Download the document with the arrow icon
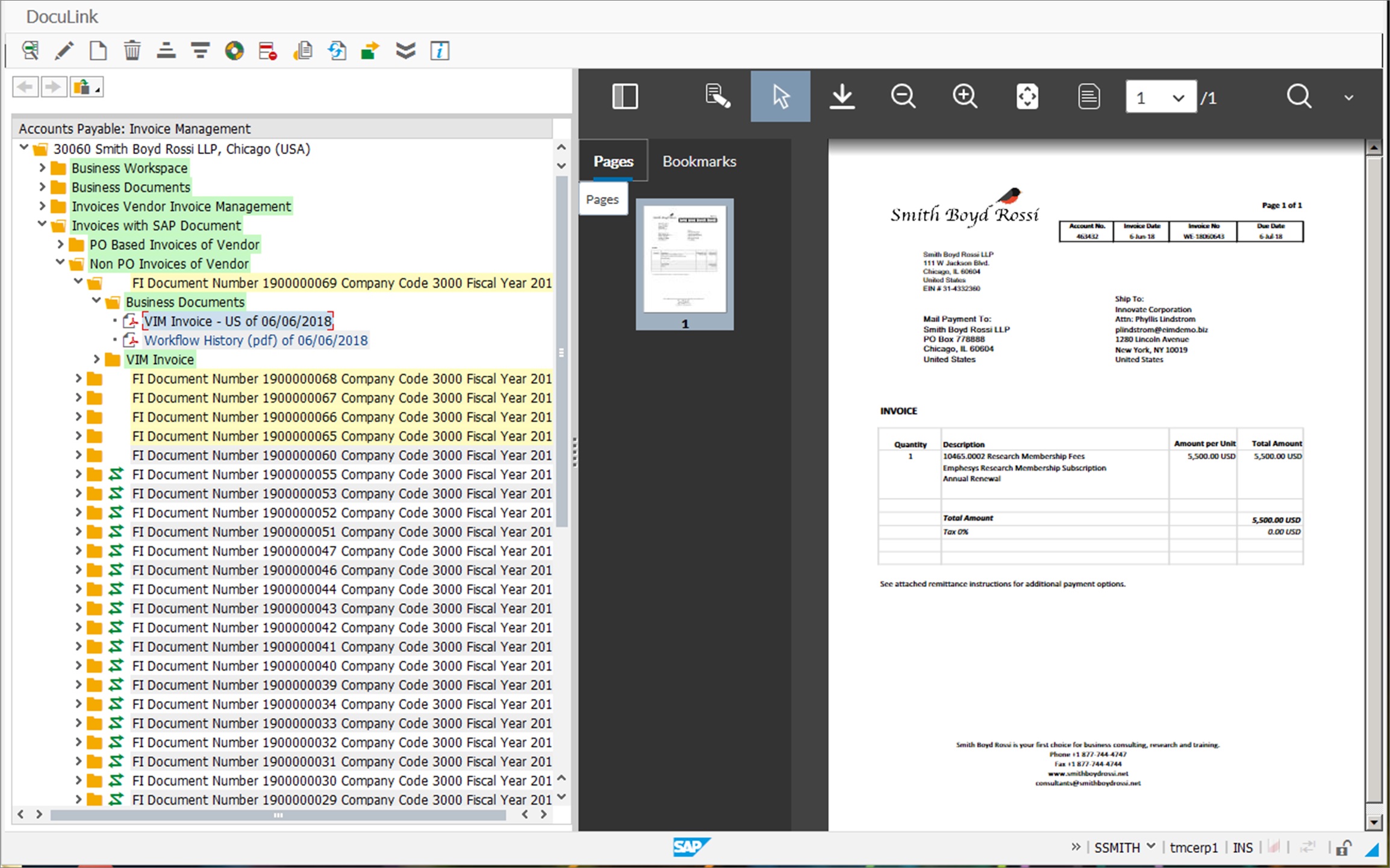 (x=842, y=96)
